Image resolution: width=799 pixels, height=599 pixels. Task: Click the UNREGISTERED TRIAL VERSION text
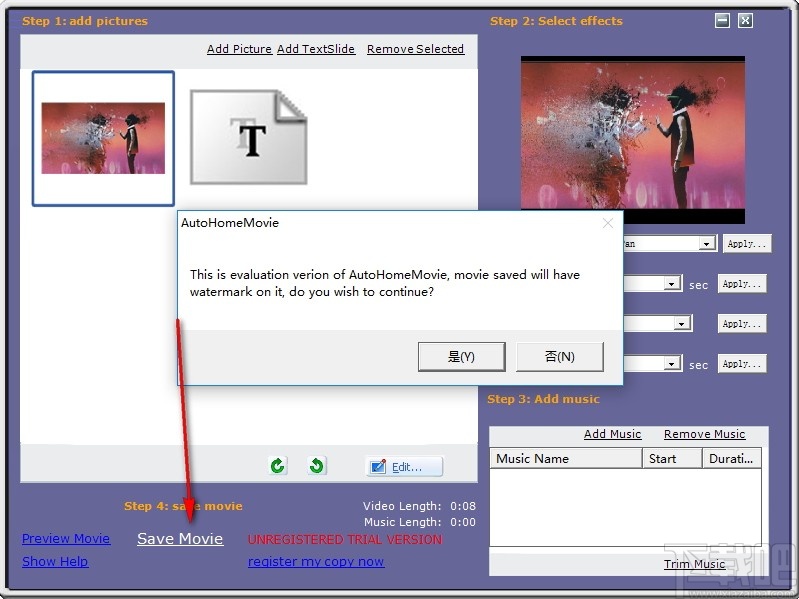(x=345, y=539)
